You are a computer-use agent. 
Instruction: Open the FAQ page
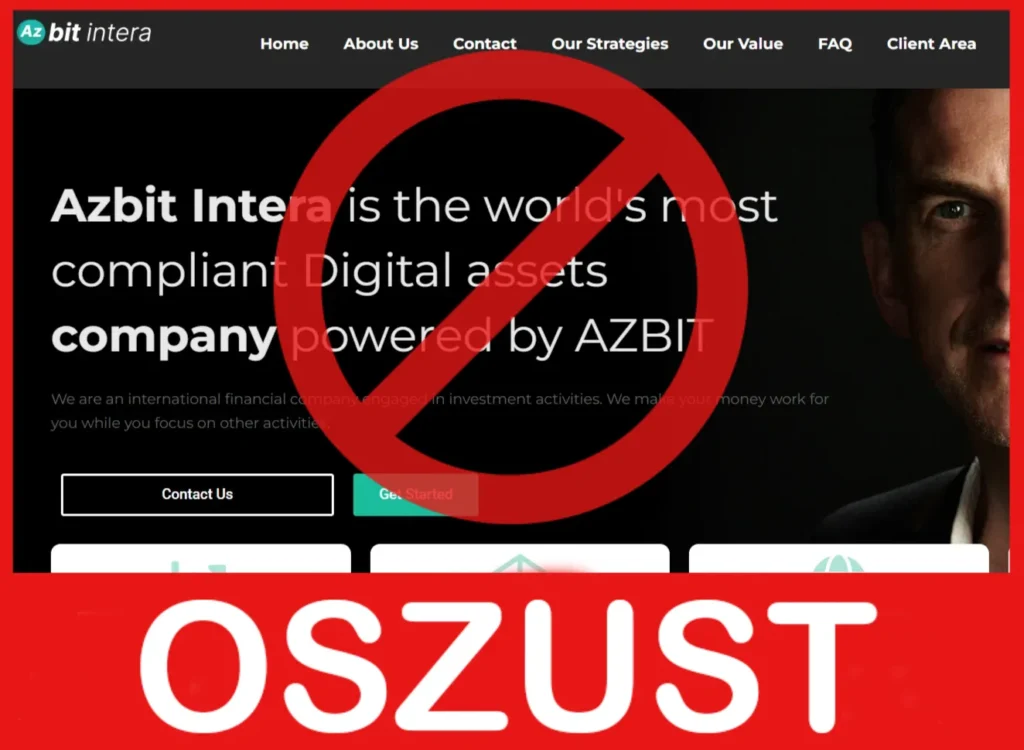835,44
